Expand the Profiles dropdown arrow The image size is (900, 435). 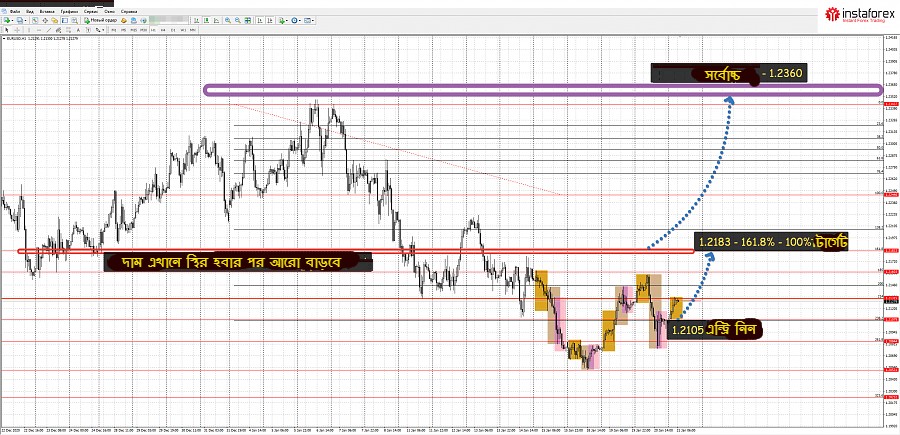[25, 21]
